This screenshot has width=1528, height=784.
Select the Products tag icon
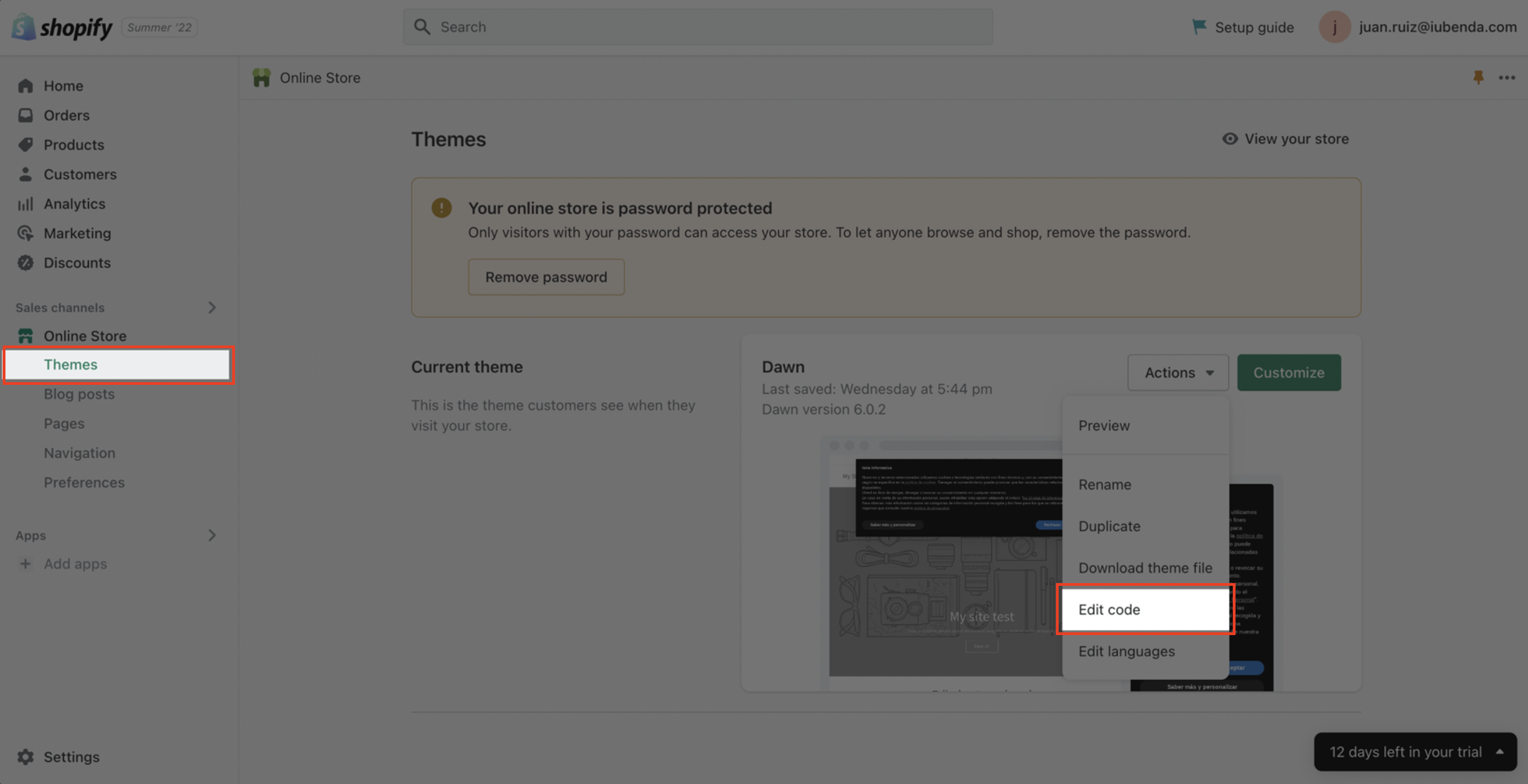[x=26, y=144]
